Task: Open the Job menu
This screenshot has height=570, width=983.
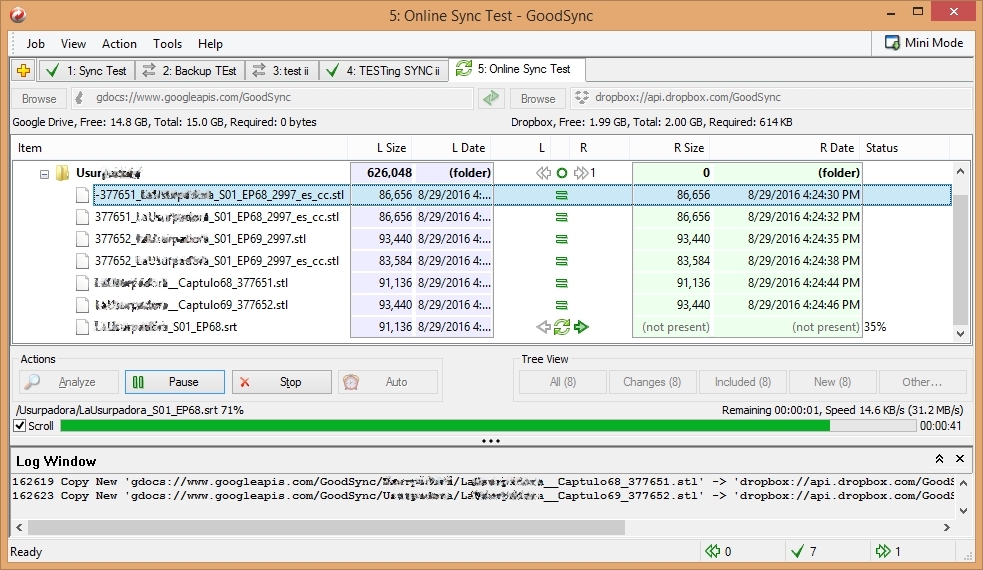Action: pos(35,44)
